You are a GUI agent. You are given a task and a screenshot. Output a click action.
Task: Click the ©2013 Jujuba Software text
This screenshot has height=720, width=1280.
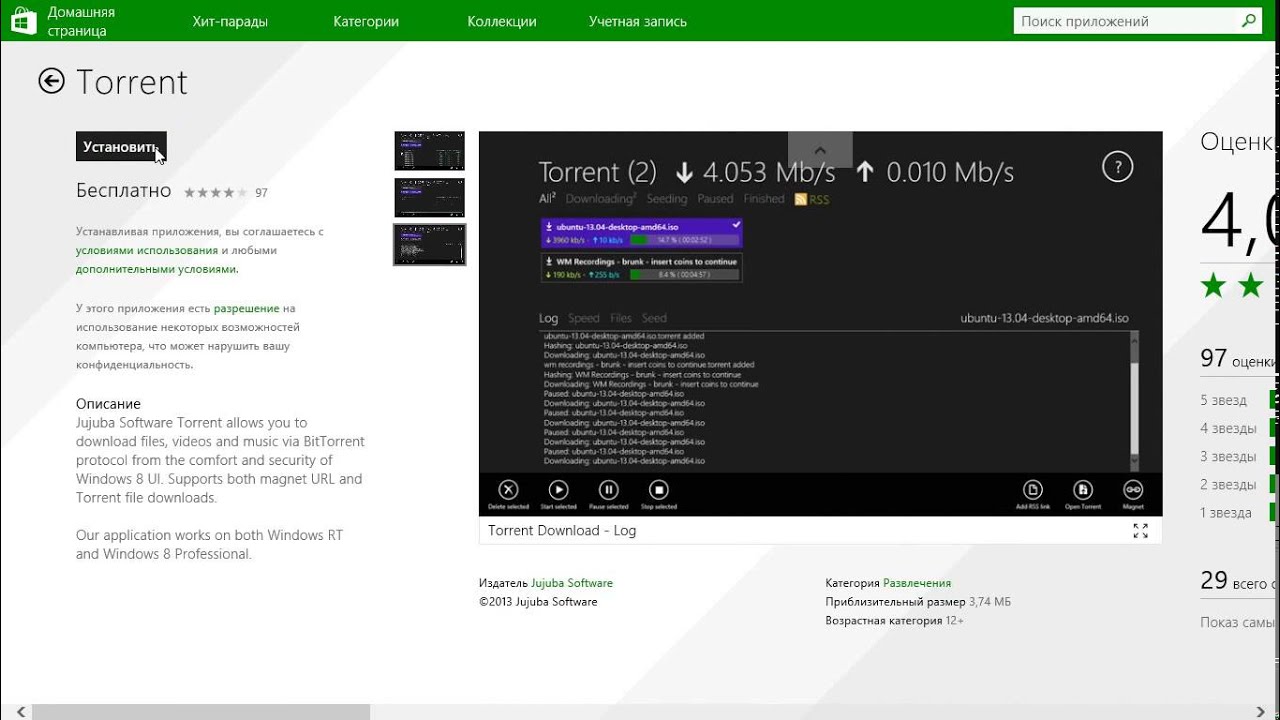(538, 602)
